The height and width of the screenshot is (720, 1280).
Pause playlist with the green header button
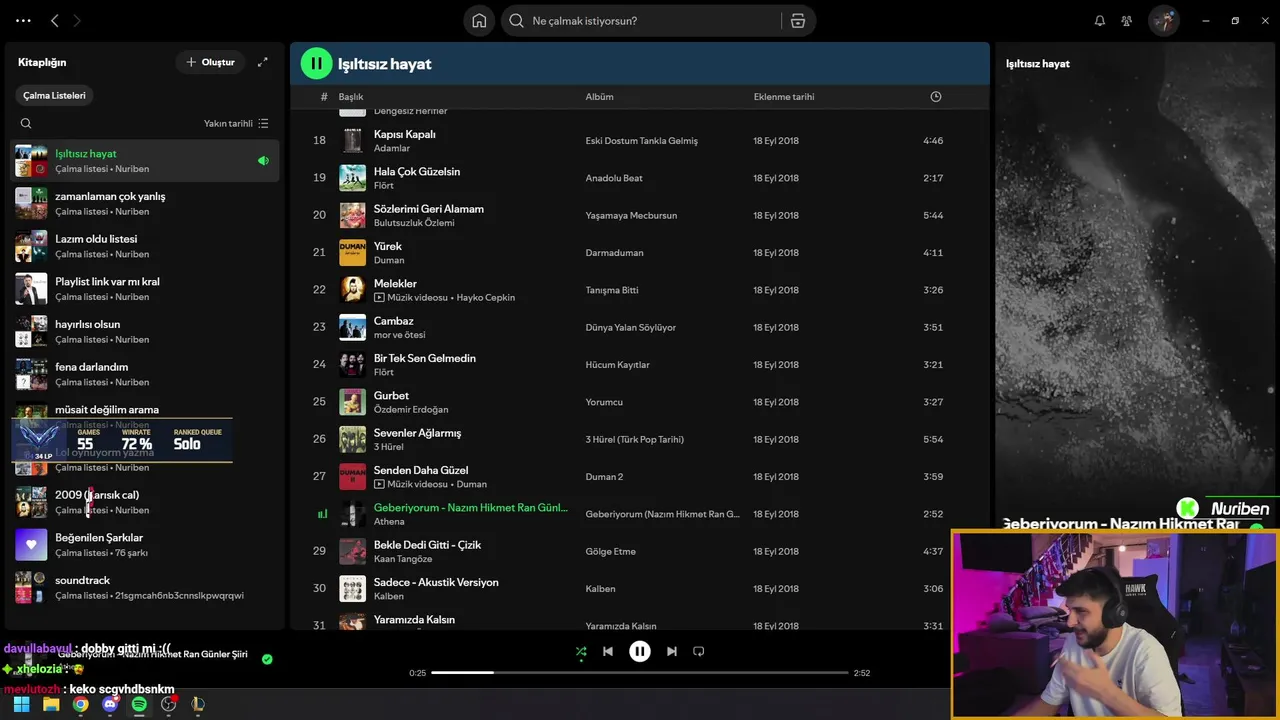click(316, 63)
